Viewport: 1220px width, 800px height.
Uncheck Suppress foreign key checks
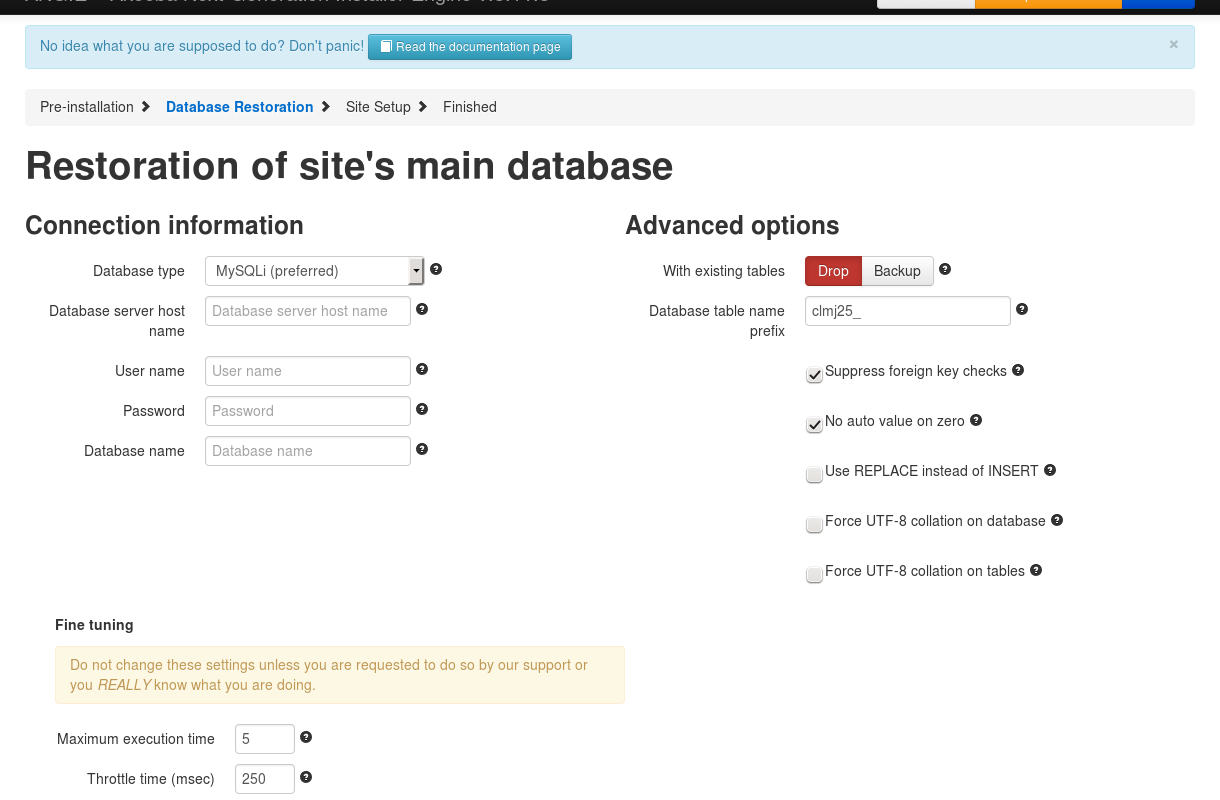pyautogui.click(x=814, y=374)
